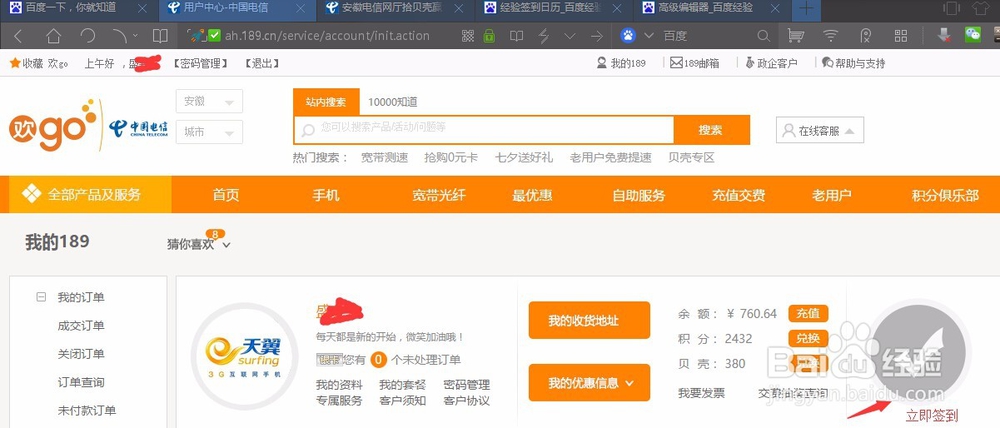Click the location pin toolbar icon
The height and width of the screenshot is (428, 1000).
coord(865,36)
